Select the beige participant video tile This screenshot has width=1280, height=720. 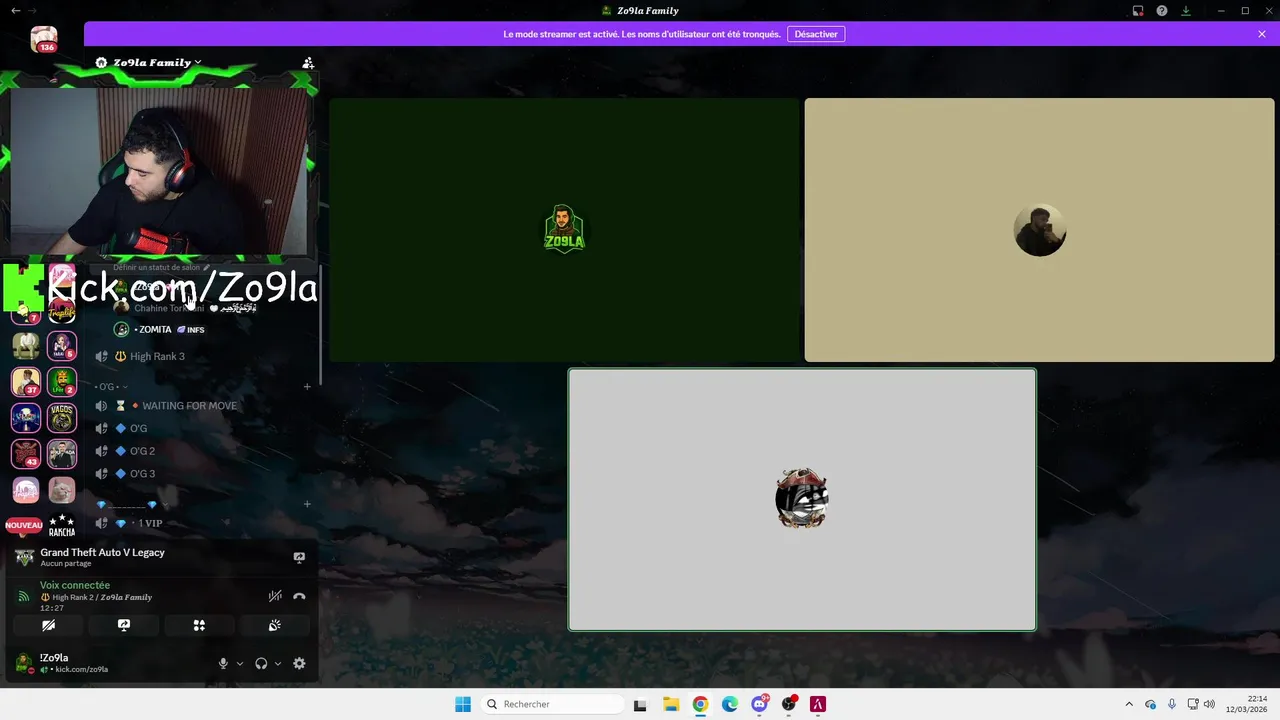coord(1039,229)
